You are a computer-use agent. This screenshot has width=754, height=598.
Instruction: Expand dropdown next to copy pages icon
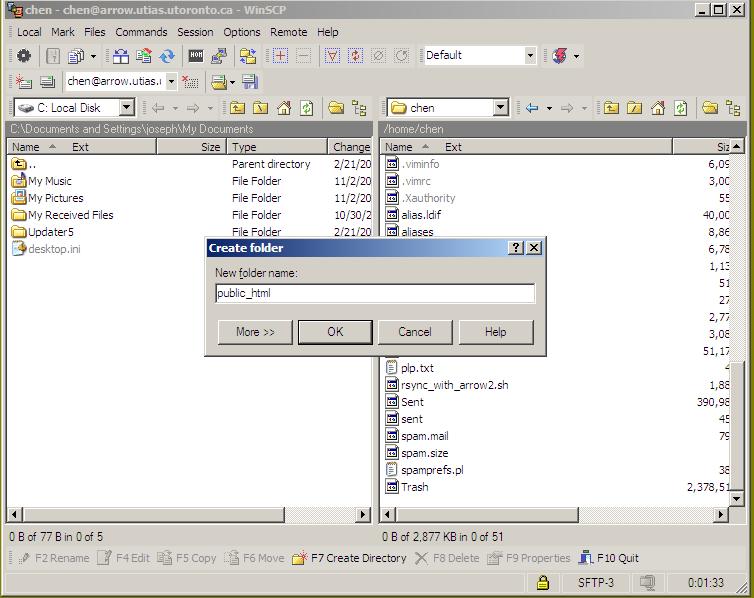pyautogui.click(x=93, y=56)
